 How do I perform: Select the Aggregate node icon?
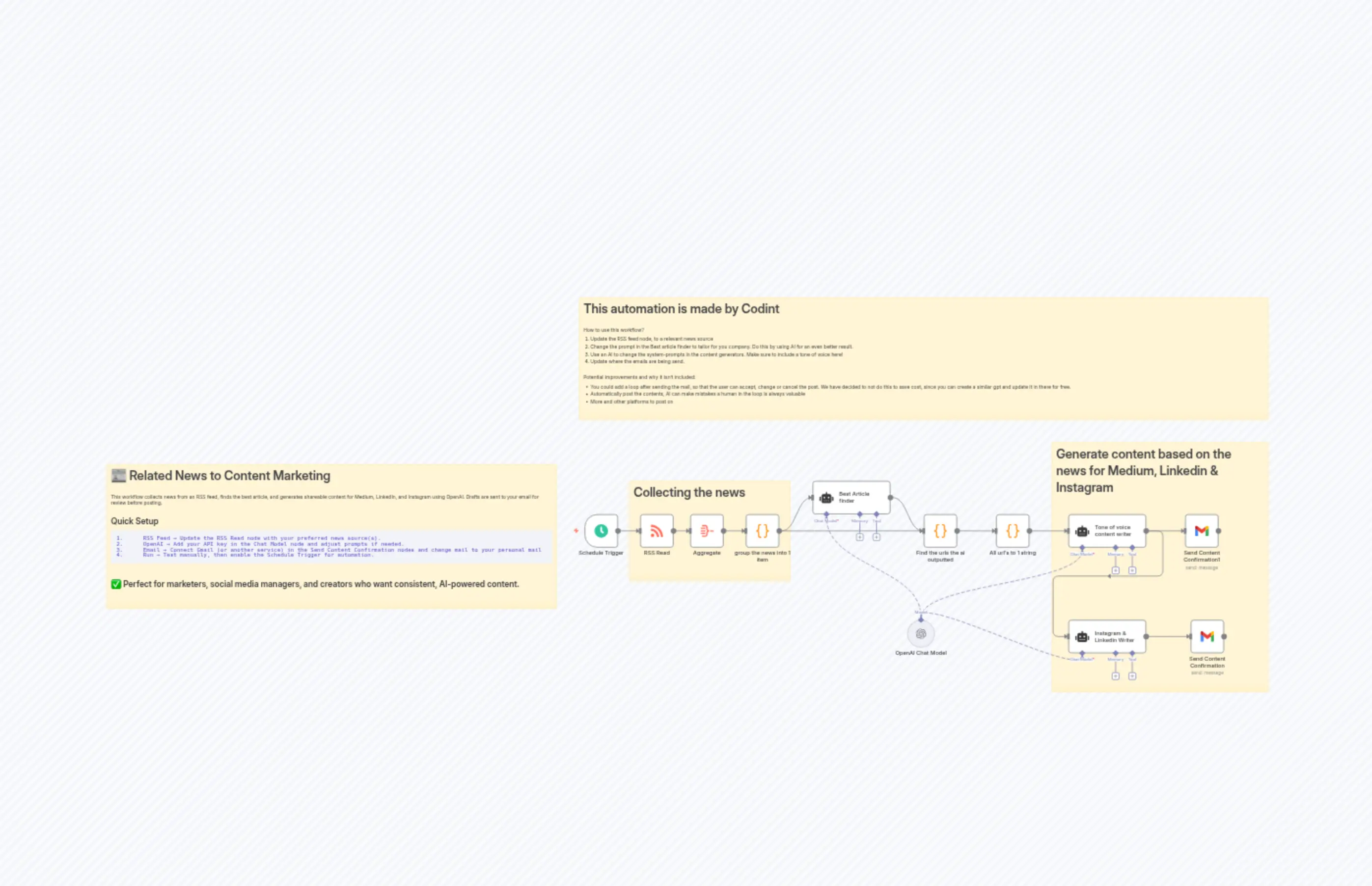coord(706,531)
